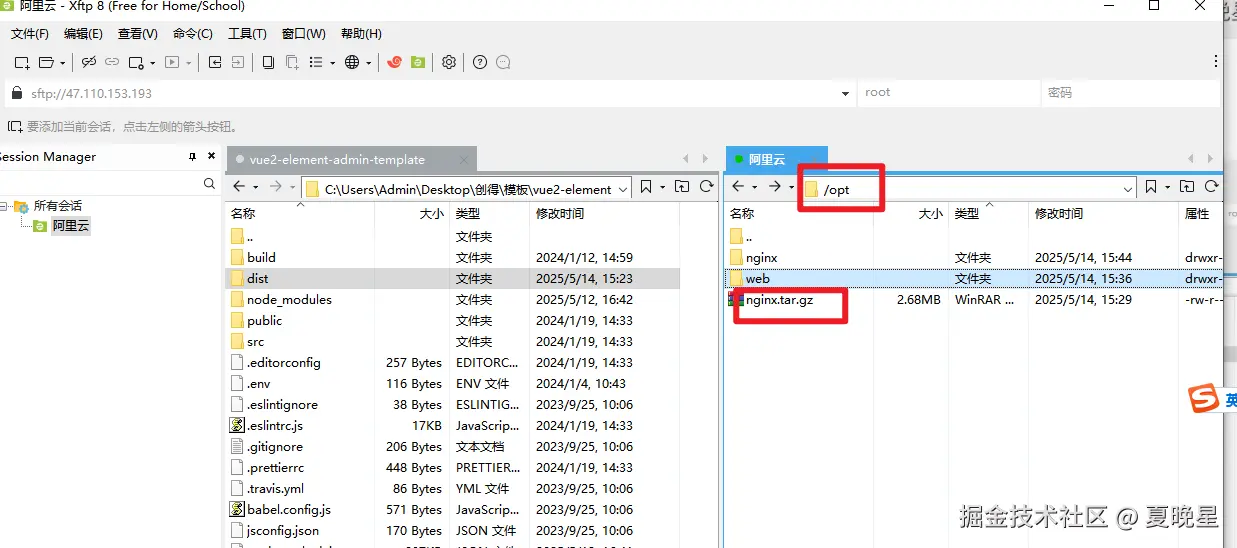1237x548 pixels.
Task: Click the add-current-session arrow icon
Action: (14, 127)
